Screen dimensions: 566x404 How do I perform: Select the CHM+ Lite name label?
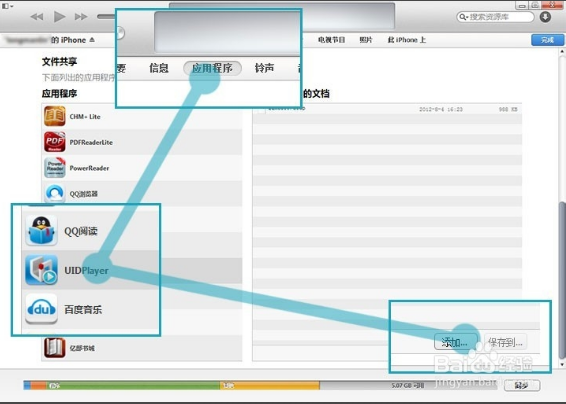pos(85,117)
